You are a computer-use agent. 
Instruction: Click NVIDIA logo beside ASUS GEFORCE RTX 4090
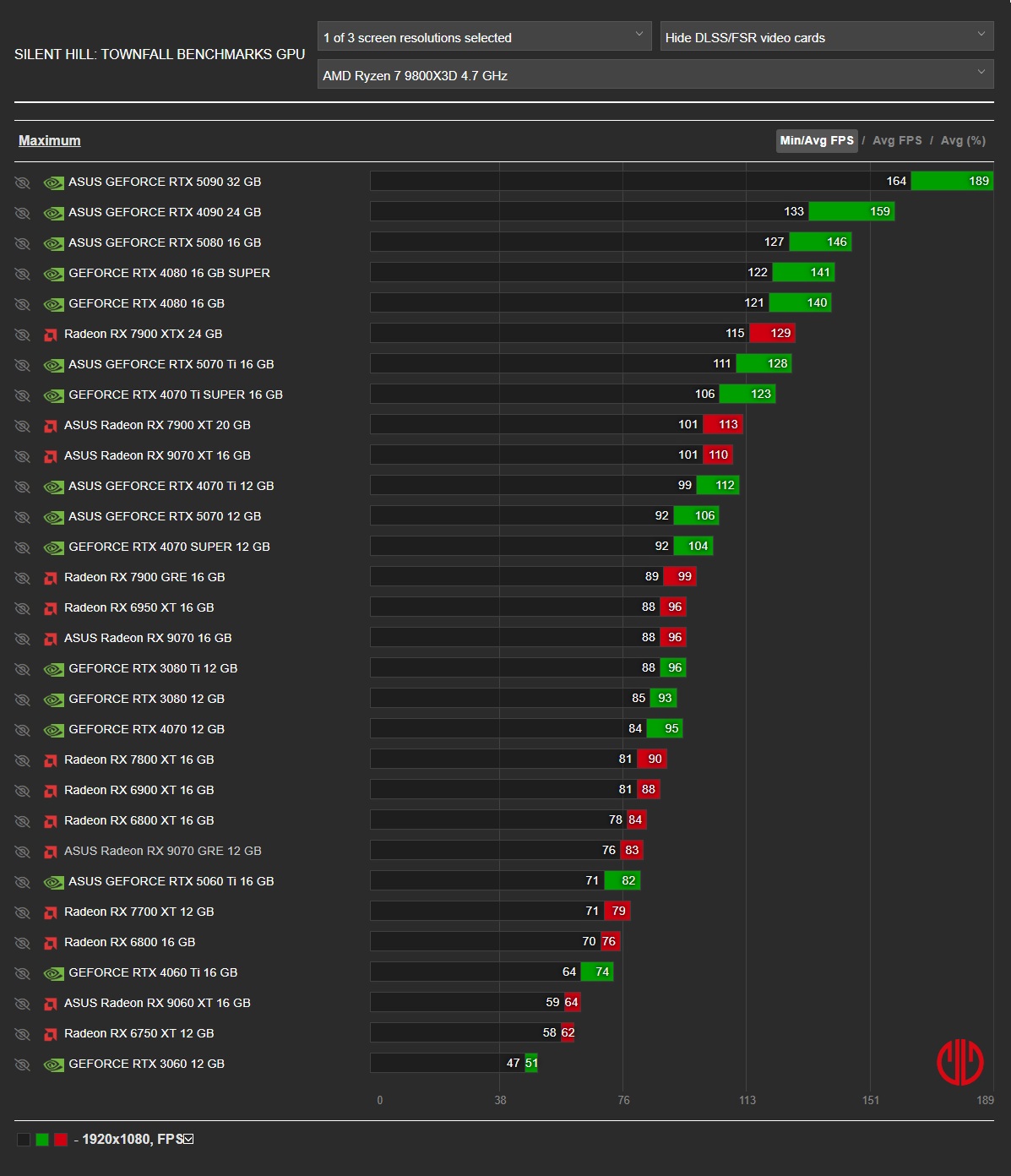tap(53, 213)
